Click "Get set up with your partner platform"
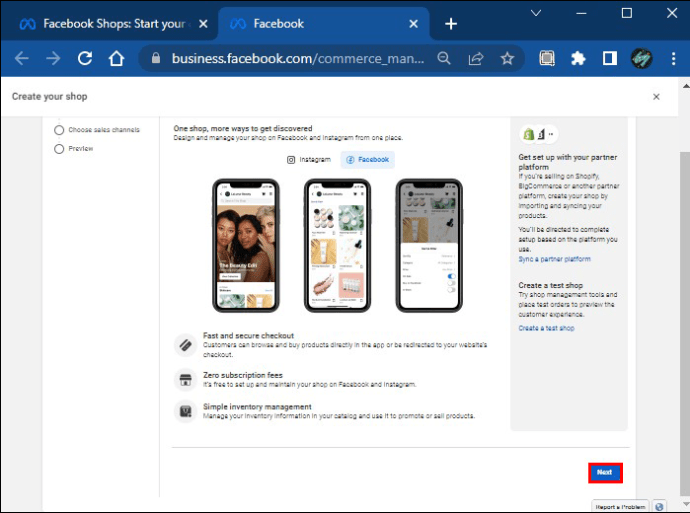 click(x=568, y=162)
